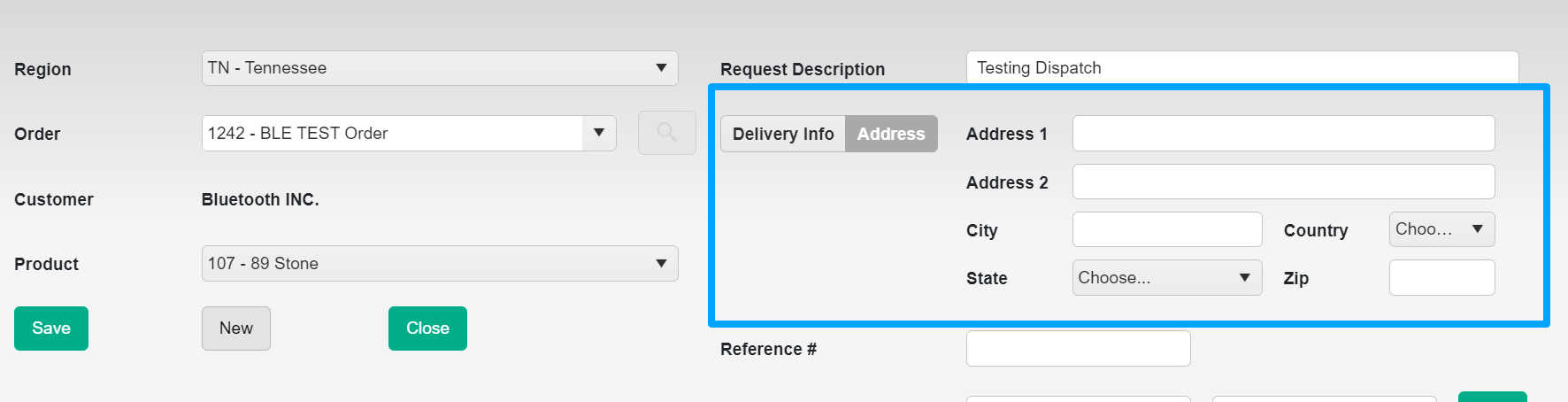
Task: Click the New button
Action: (235, 329)
